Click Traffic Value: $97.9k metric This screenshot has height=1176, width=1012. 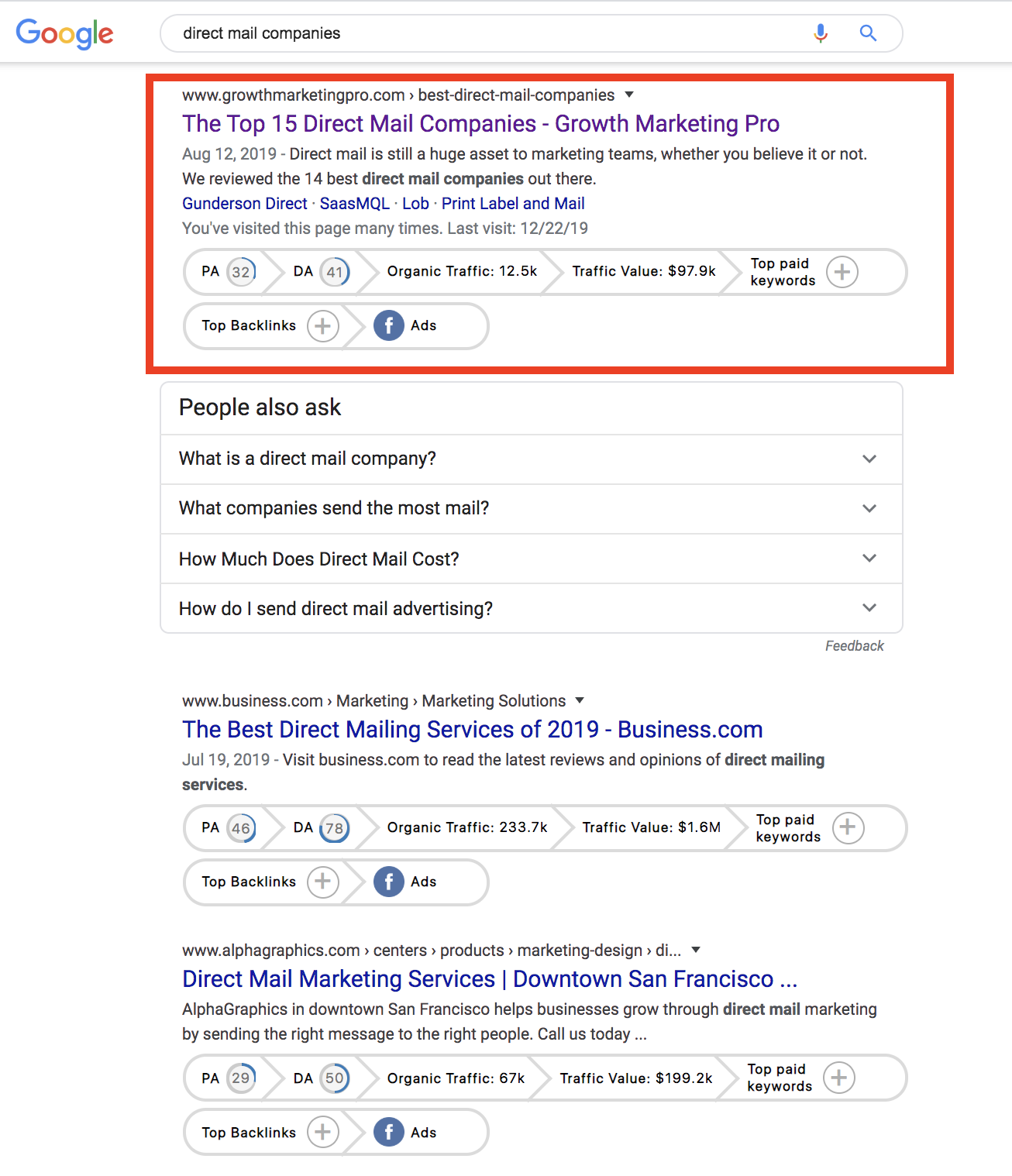coord(644,271)
